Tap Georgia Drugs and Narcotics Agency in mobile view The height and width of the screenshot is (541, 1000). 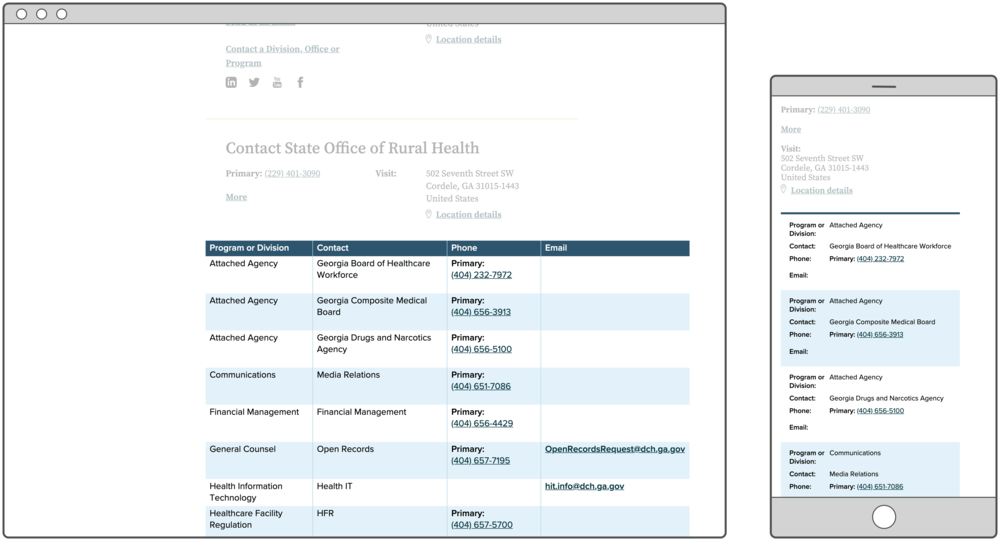pyautogui.click(x=886, y=398)
